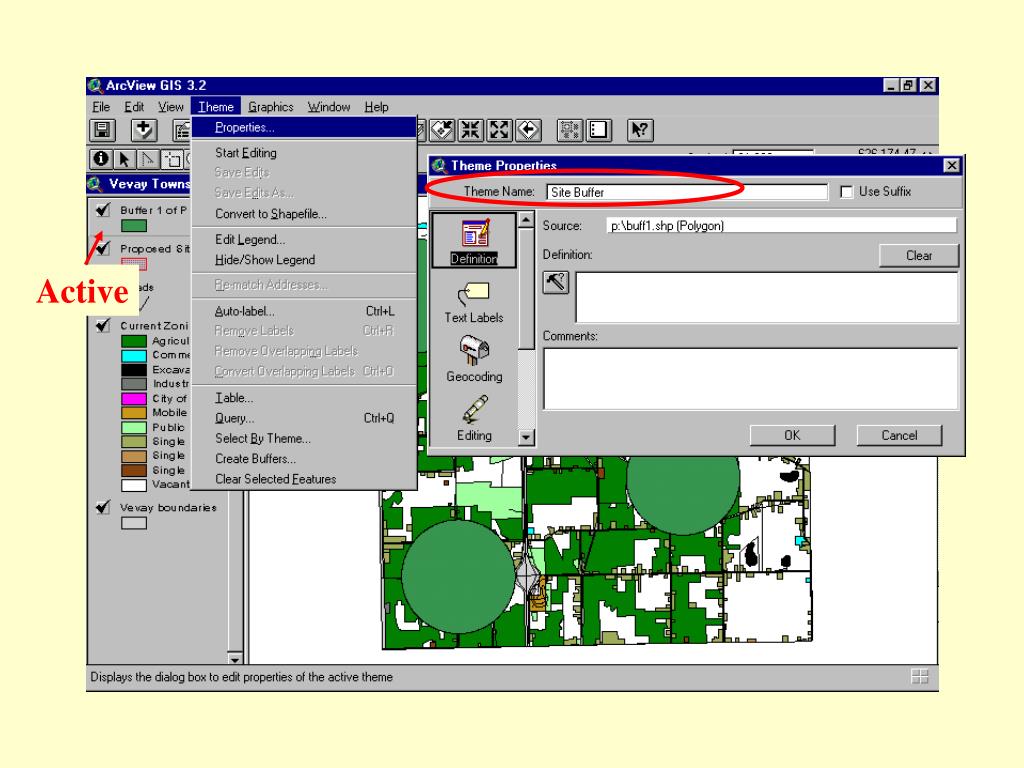
Task: Click Cancel in Theme Properties
Action: [x=899, y=435]
